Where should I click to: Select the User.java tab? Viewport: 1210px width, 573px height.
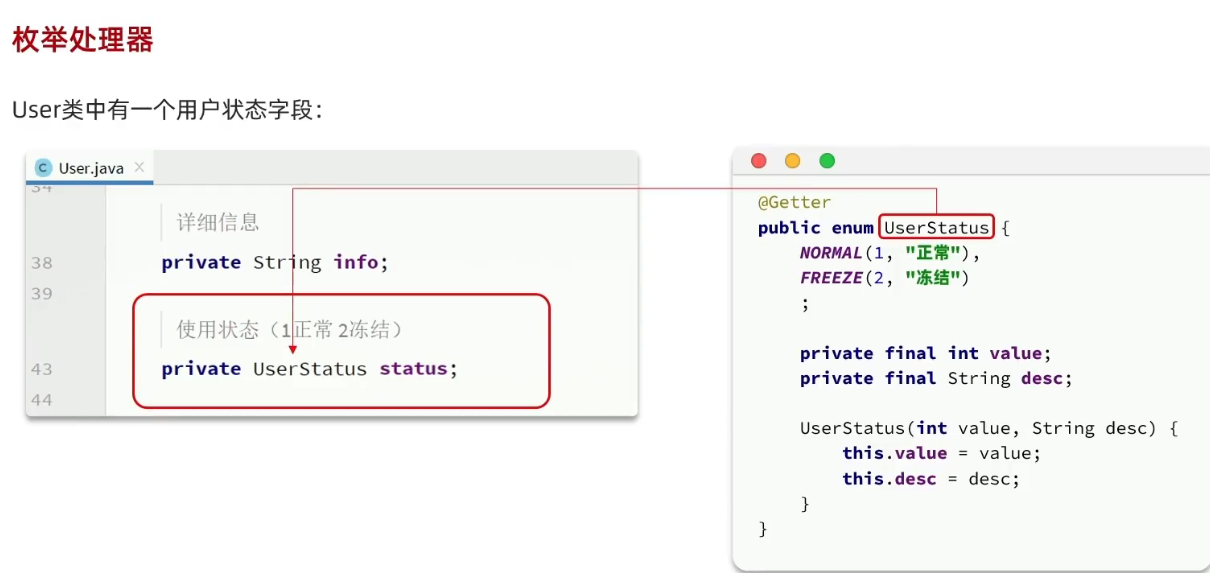[x=91, y=168]
